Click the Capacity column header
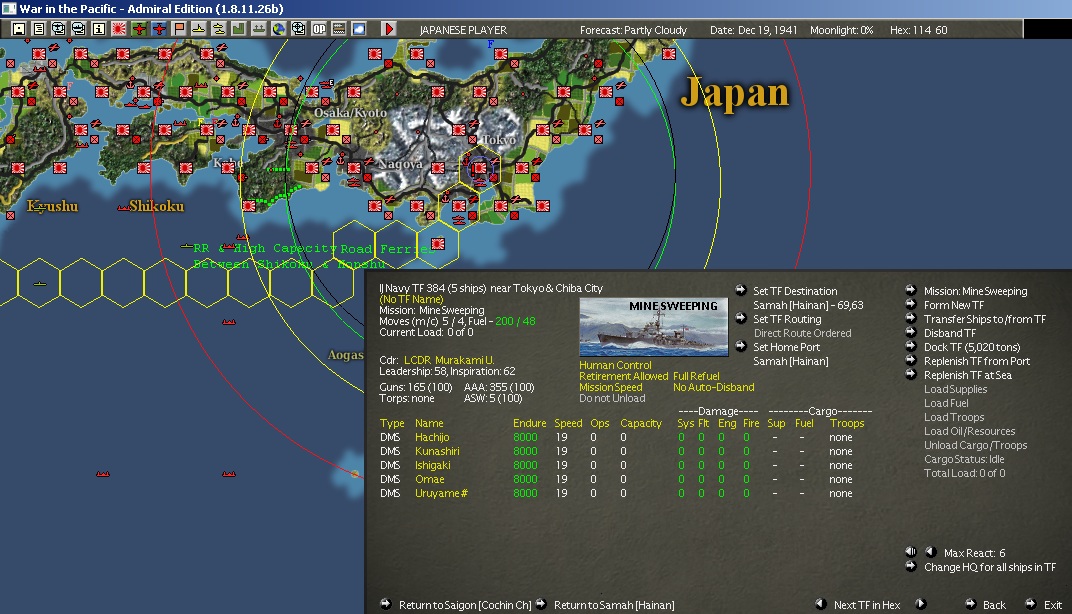The height and width of the screenshot is (614, 1072). pyautogui.click(x=641, y=423)
